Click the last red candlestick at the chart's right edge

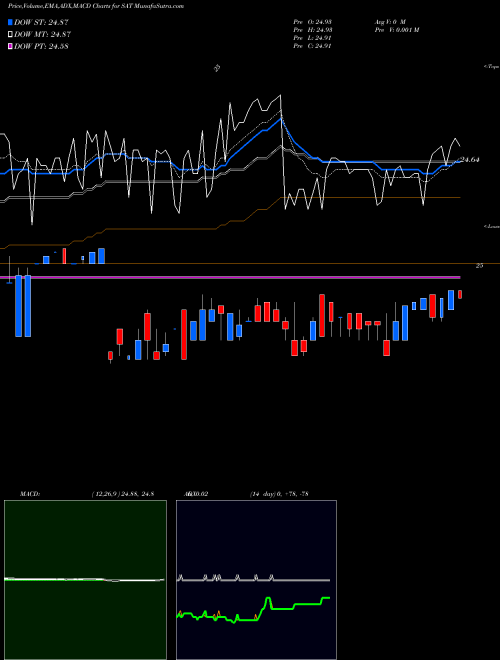pos(460,294)
